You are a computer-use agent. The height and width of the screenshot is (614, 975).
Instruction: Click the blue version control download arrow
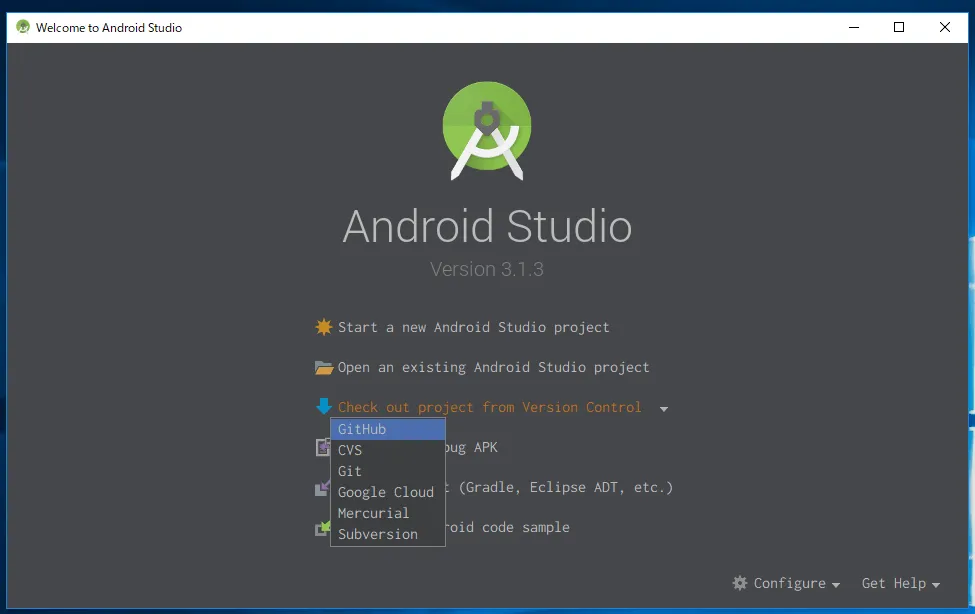point(323,407)
